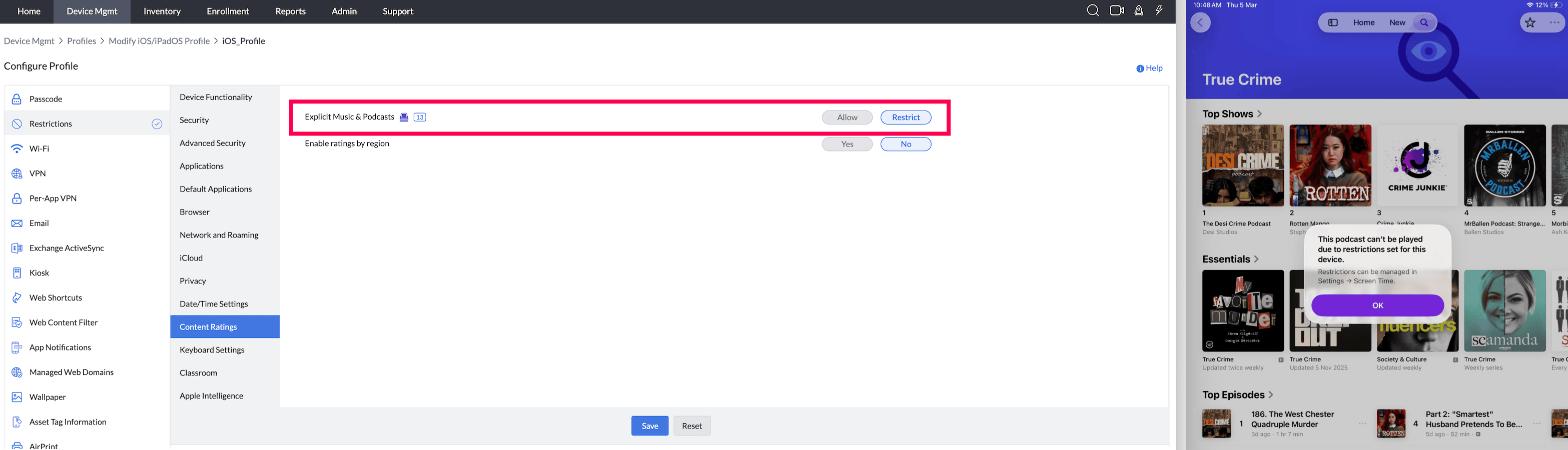This screenshot has height=450, width=1568.
Task: Open the rocket quick-launch icon
Action: point(1138,11)
